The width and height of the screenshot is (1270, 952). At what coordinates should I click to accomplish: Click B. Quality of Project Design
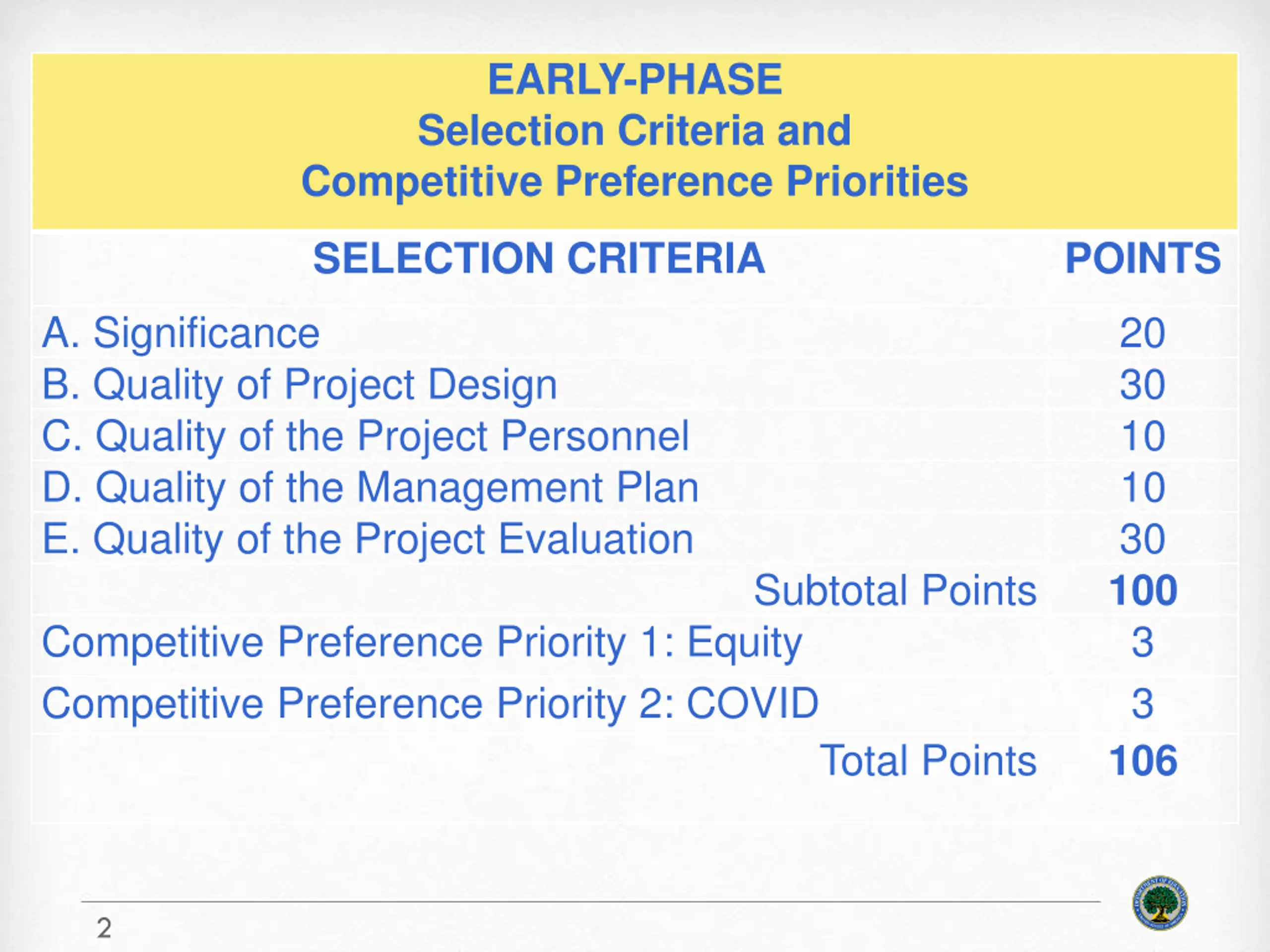[x=299, y=384]
